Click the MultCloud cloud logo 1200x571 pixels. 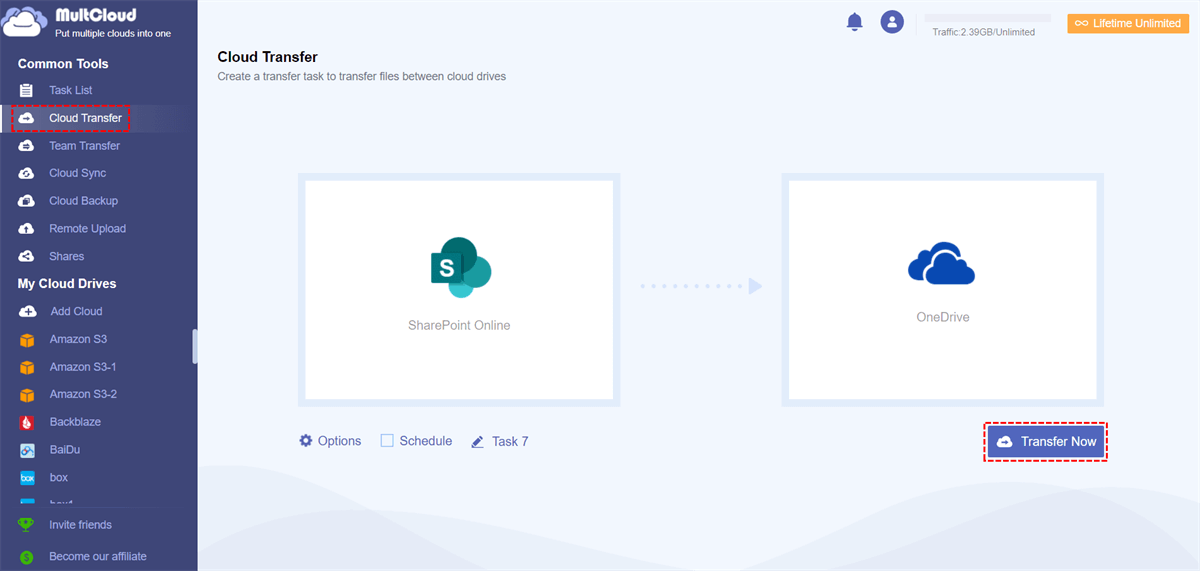(x=26, y=22)
